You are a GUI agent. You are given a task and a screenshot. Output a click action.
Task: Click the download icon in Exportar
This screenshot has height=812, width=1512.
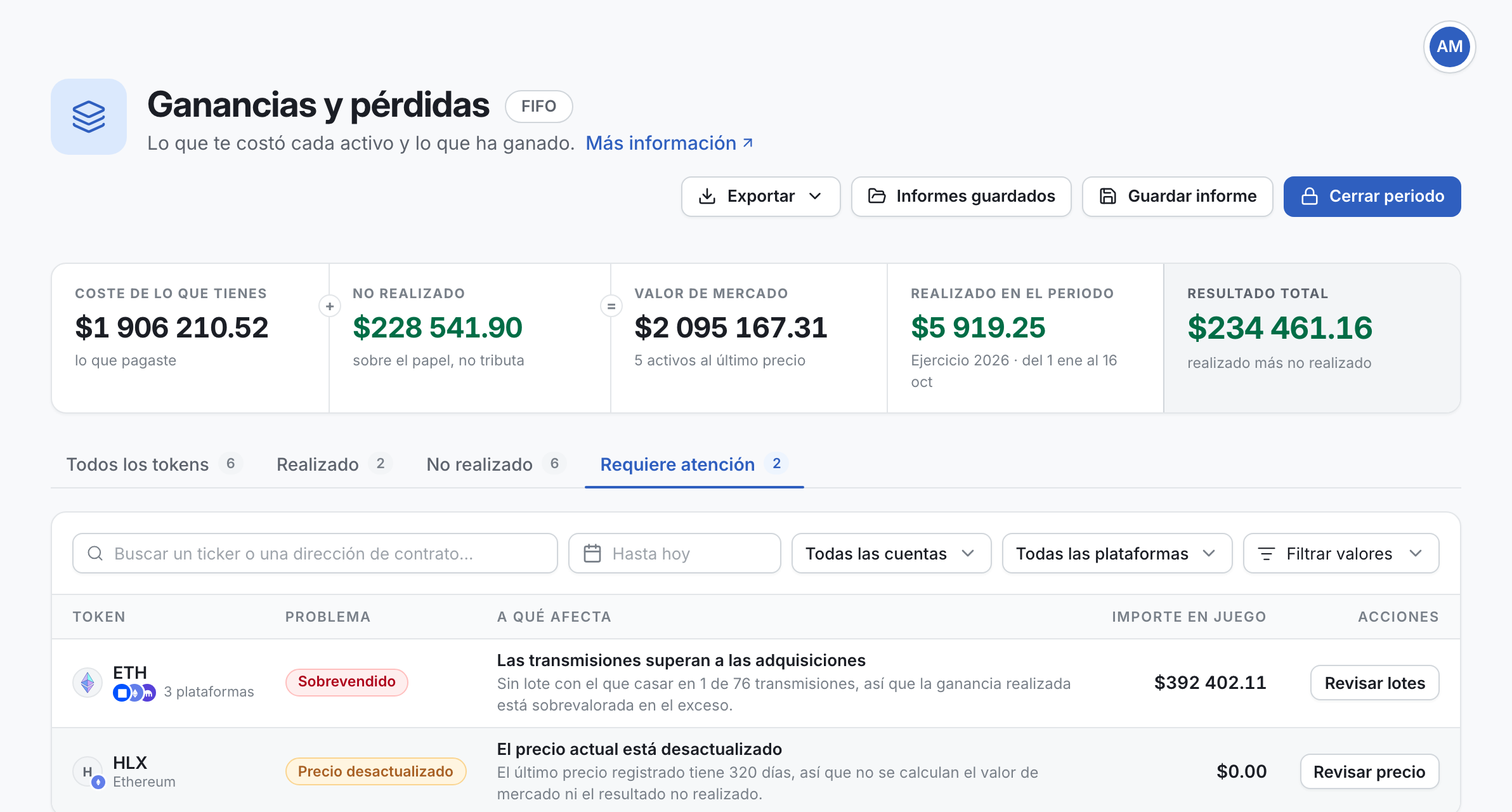[x=707, y=197]
